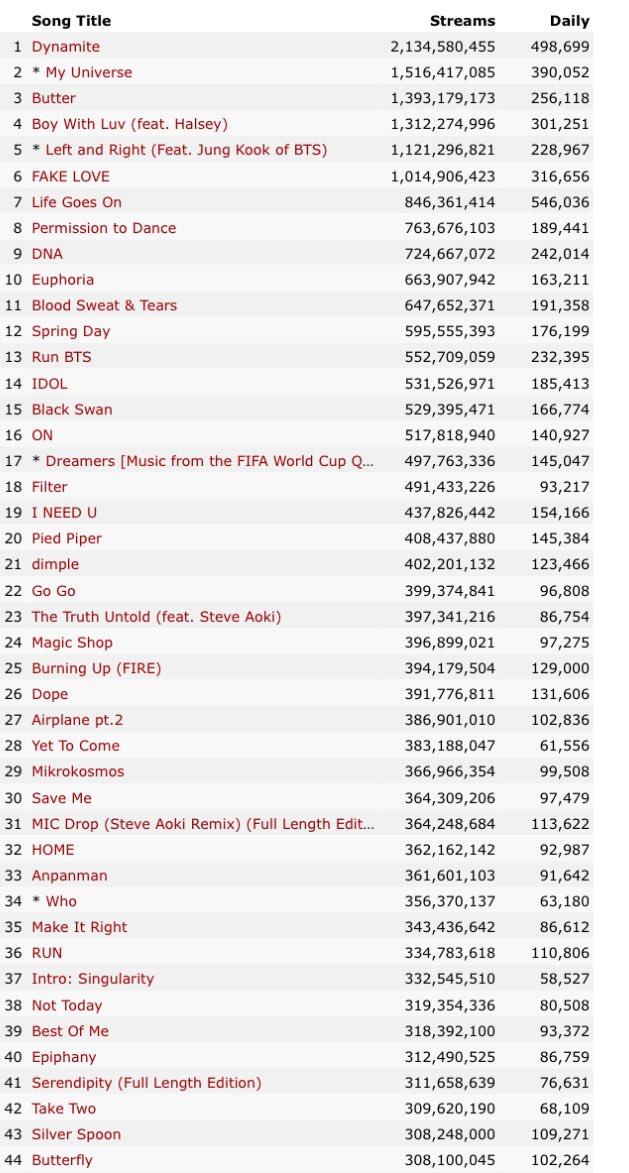This screenshot has height=1173, width=629.
Task: Sort table by Streams column header
Action: [x=462, y=21]
